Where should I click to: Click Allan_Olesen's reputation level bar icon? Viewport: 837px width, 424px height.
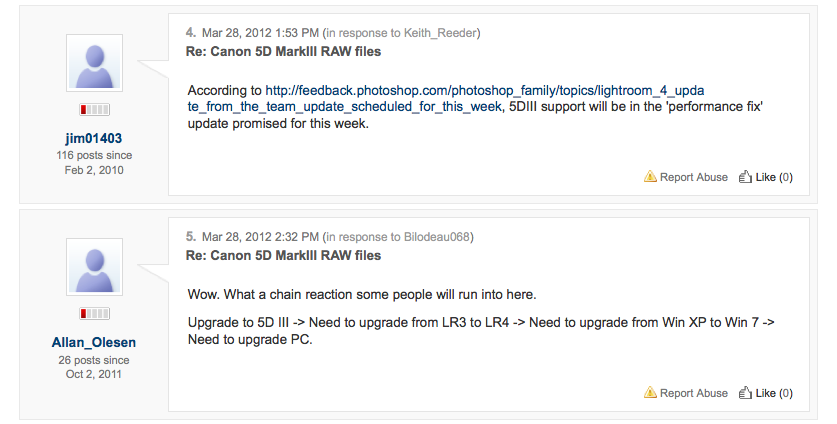coord(94,313)
